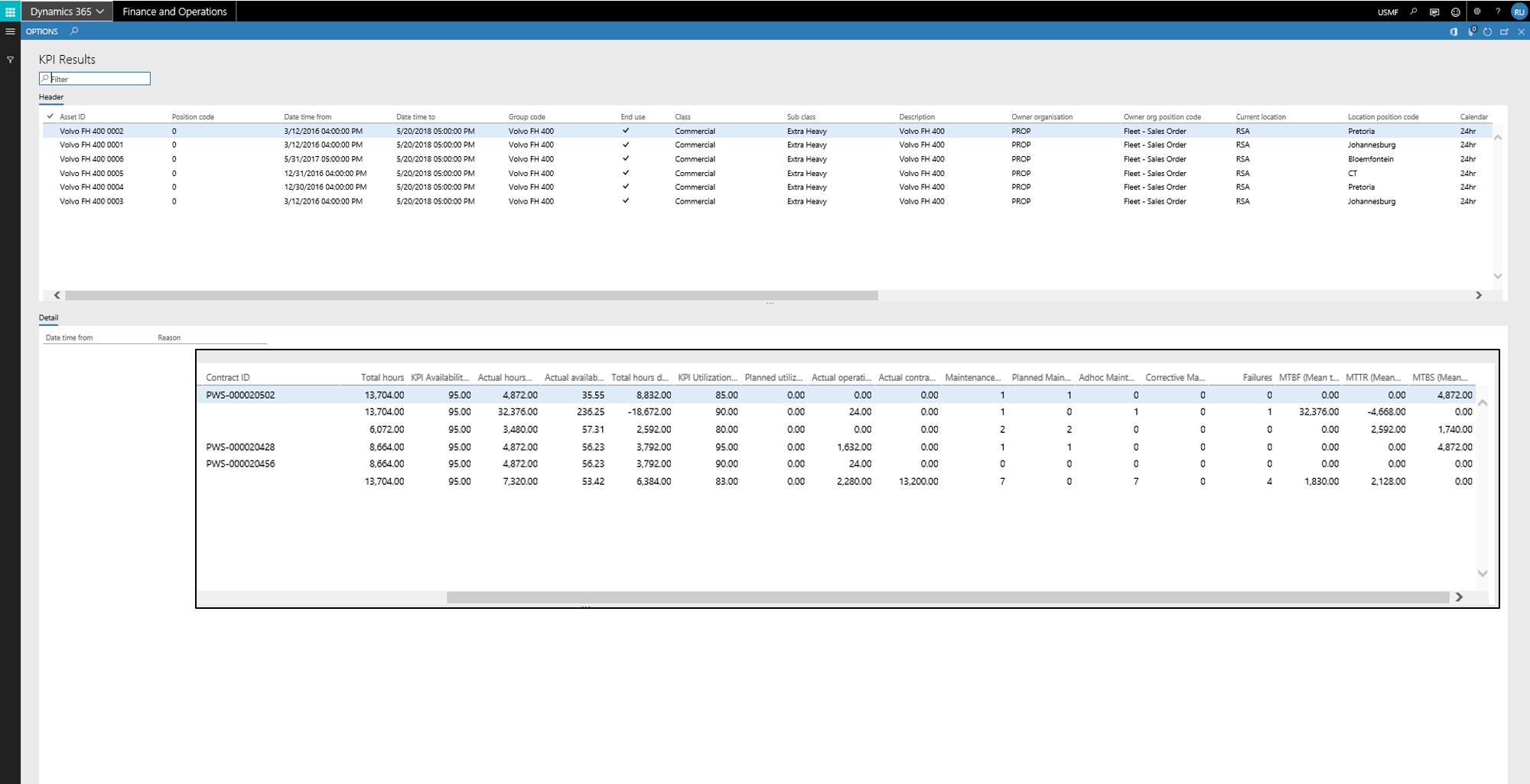This screenshot has height=784, width=1530.
Task: Toggle End use check for Volvo FH 400 0001
Action: (x=626, y=145)
